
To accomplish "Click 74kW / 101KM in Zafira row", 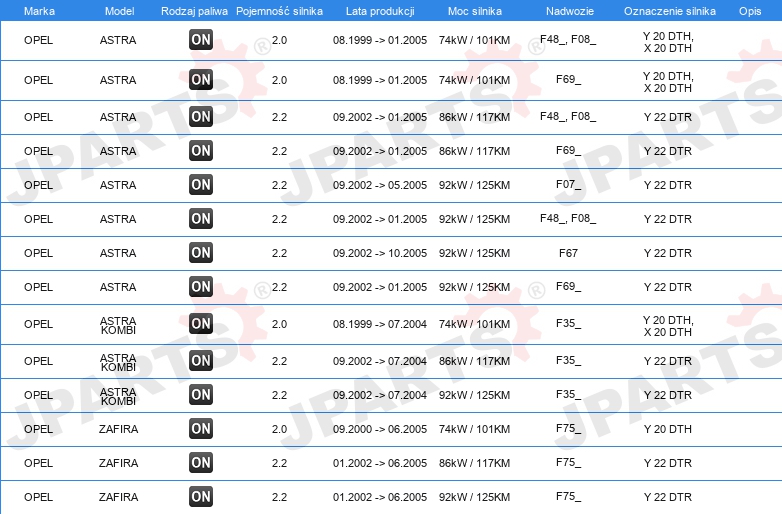I will point(474,429).
